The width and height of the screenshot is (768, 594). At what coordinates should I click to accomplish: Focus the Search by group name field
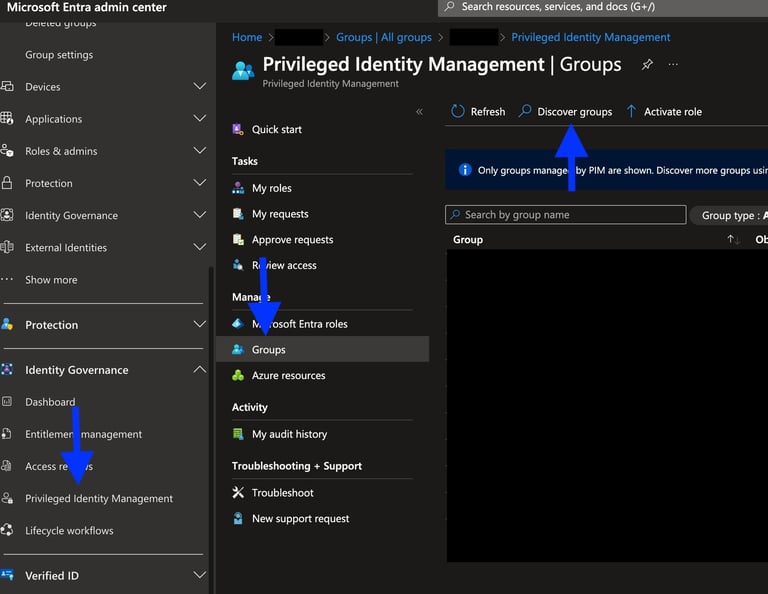coord(566,214)
